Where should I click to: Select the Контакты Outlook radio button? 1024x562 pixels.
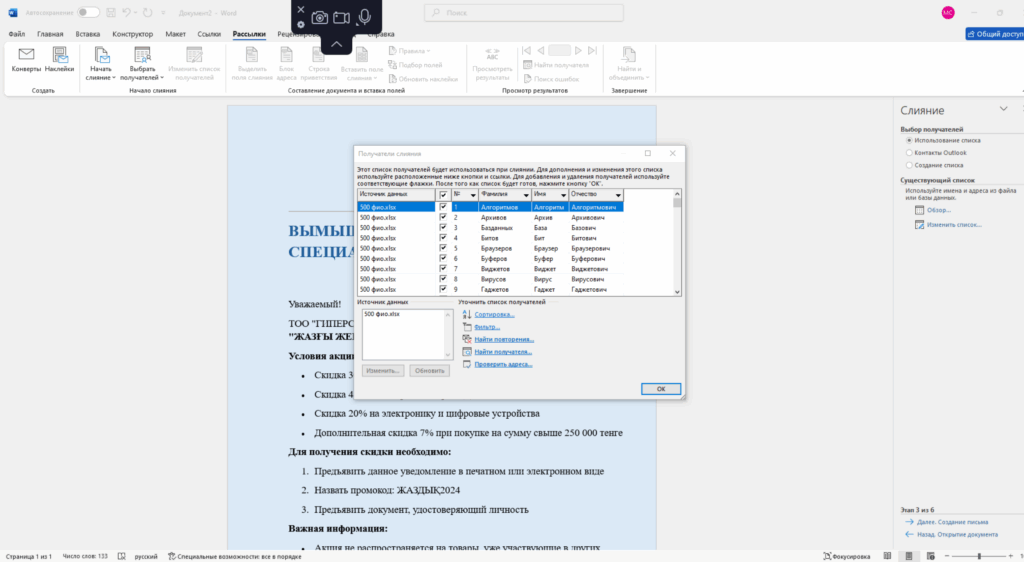click(x=908, y=153)
